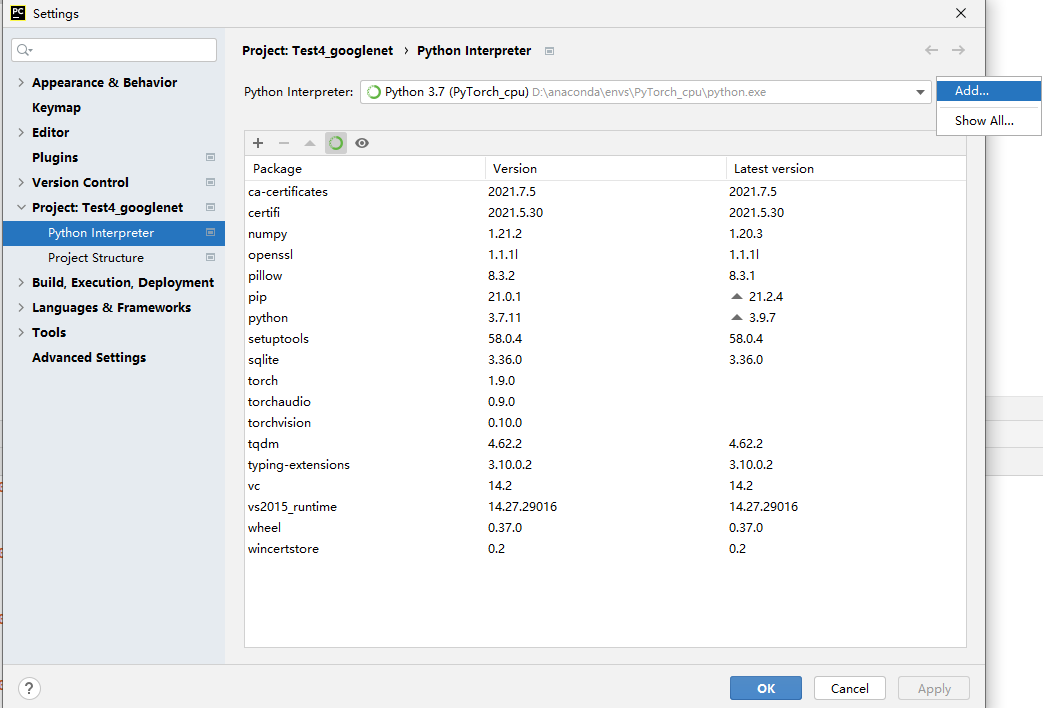Open Advanced Settings
This screenshot has width=1043, height=708.
click(89, 357)
